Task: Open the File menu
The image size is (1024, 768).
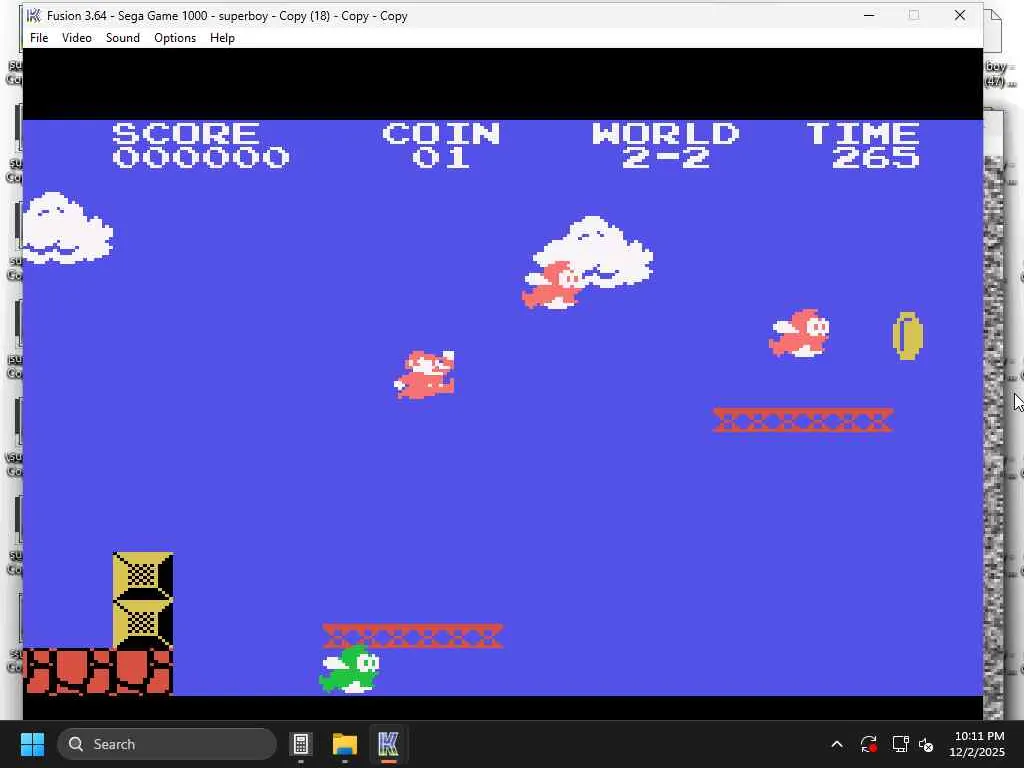Action: point(39,38)
